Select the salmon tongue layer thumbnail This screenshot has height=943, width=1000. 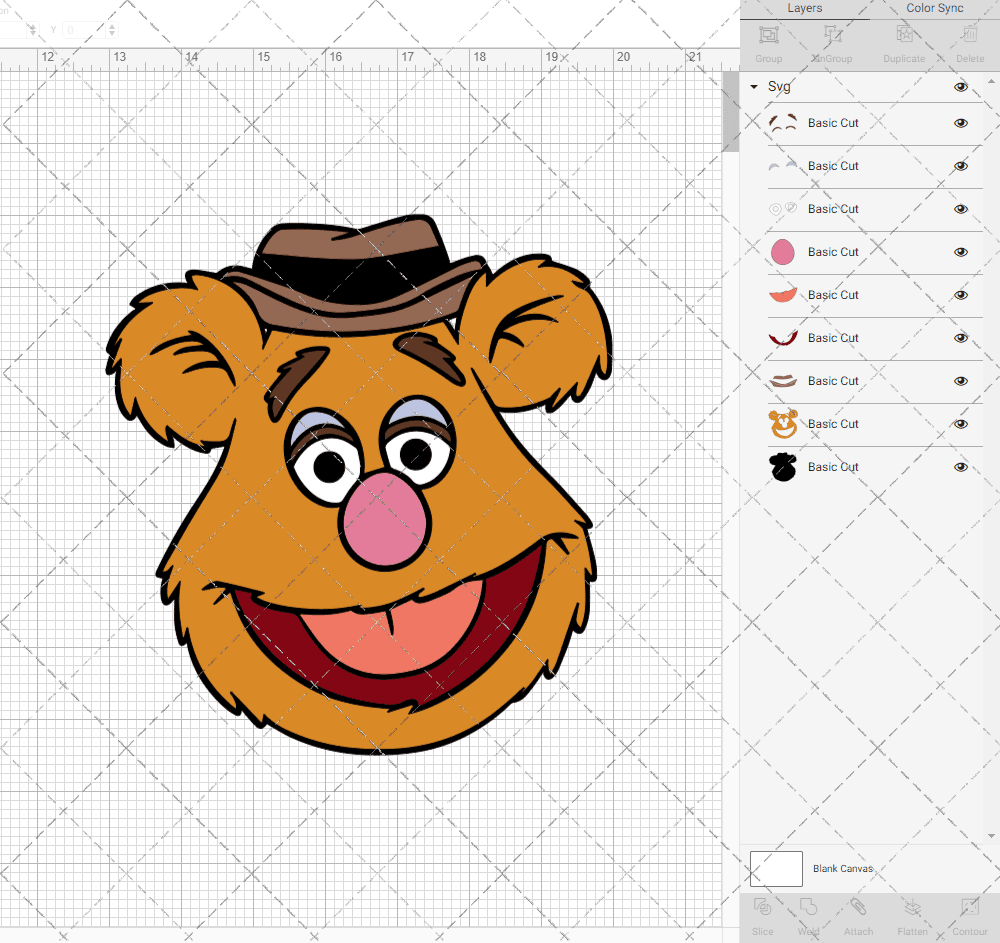pyautogui.click(x=783, y=295)
